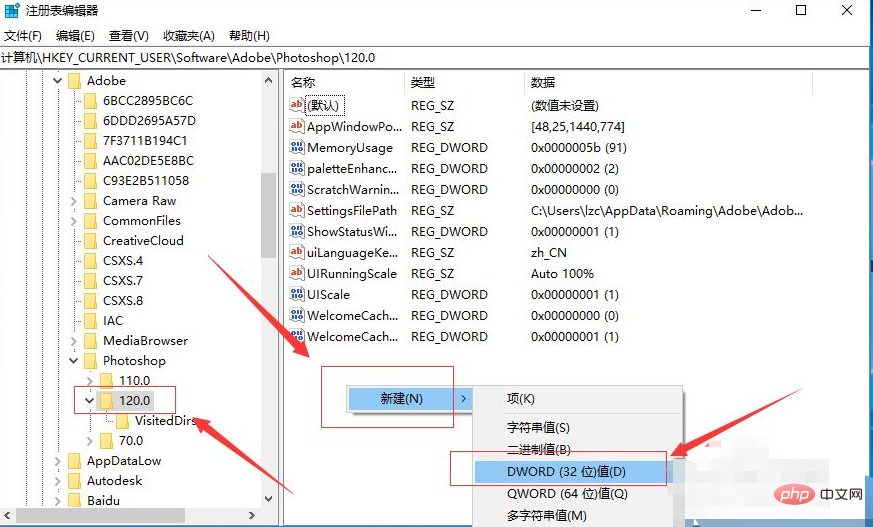Open the 文件(F) menu
873x527 pixels.
point(23,36)
